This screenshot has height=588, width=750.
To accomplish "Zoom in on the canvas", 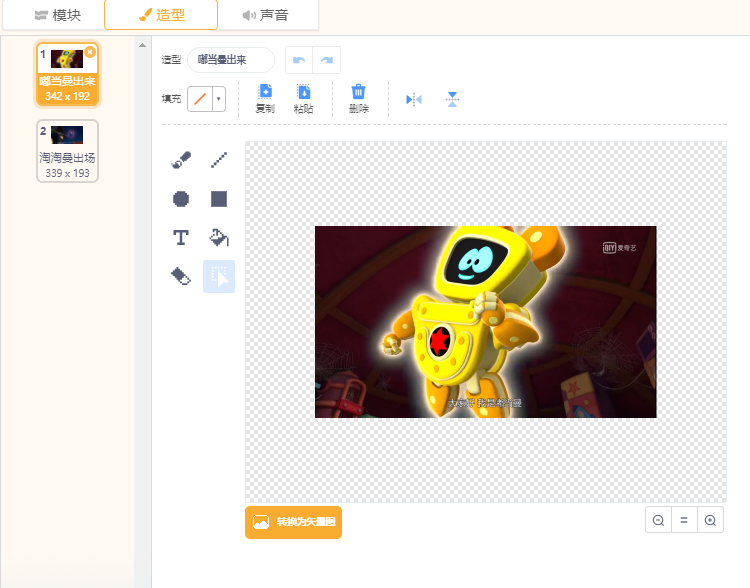I will pos(710,520).
